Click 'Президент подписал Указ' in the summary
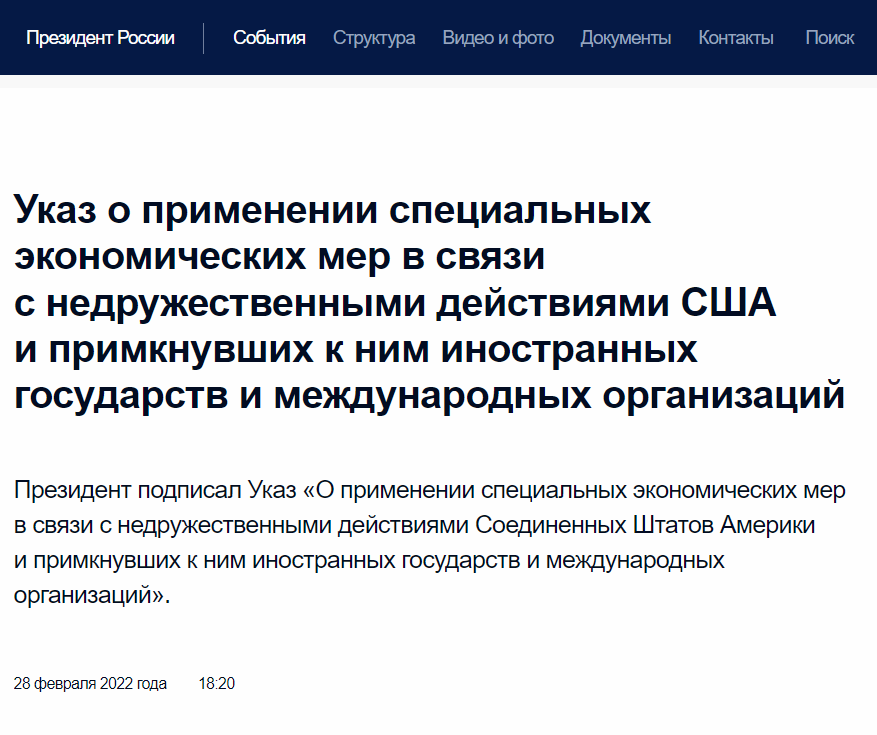Image resolution: width=877 pixels, height=735 pixels. 148,492
